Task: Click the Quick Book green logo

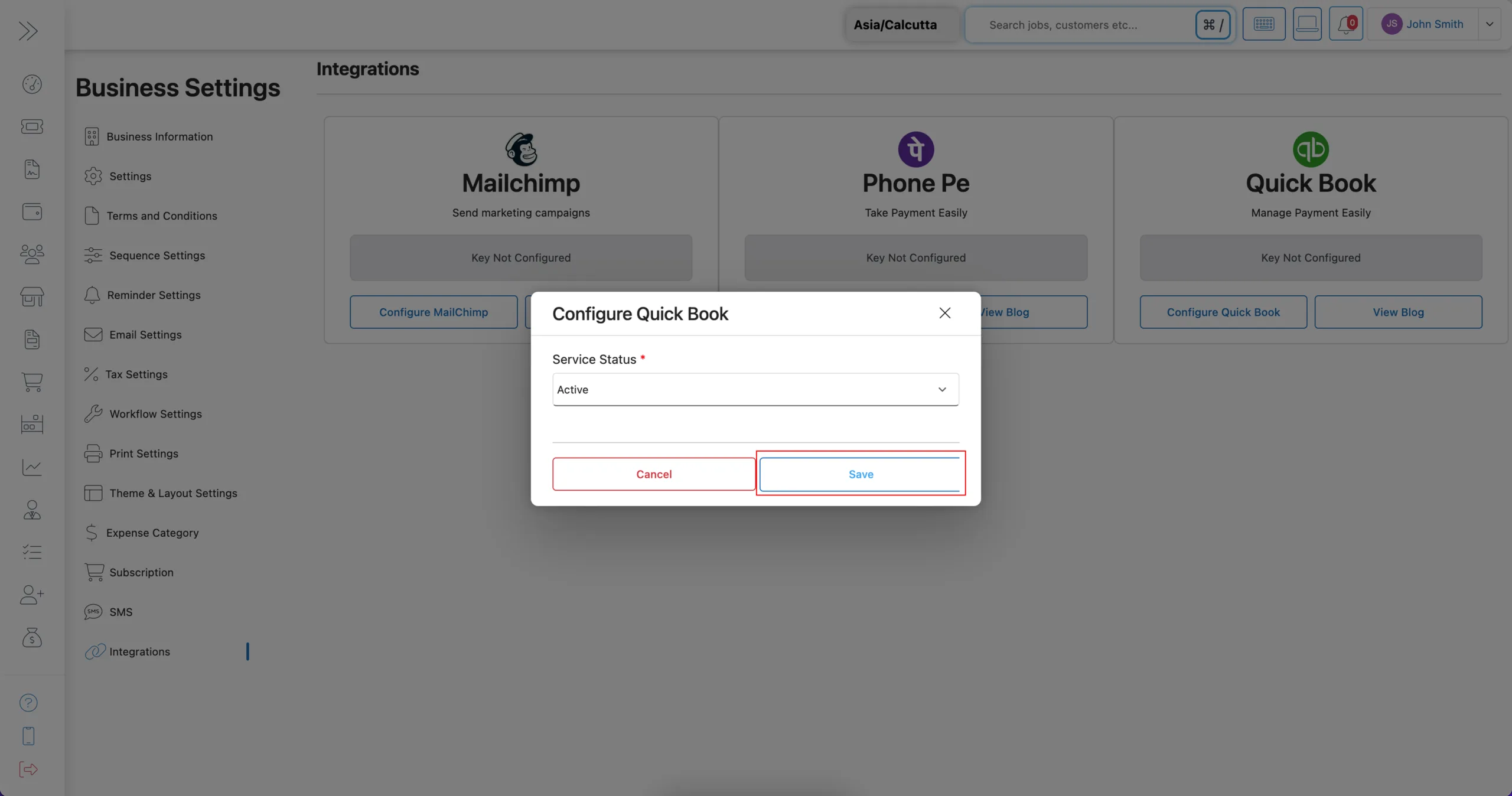Action: pyautogui.click(x=1311, y=149)
